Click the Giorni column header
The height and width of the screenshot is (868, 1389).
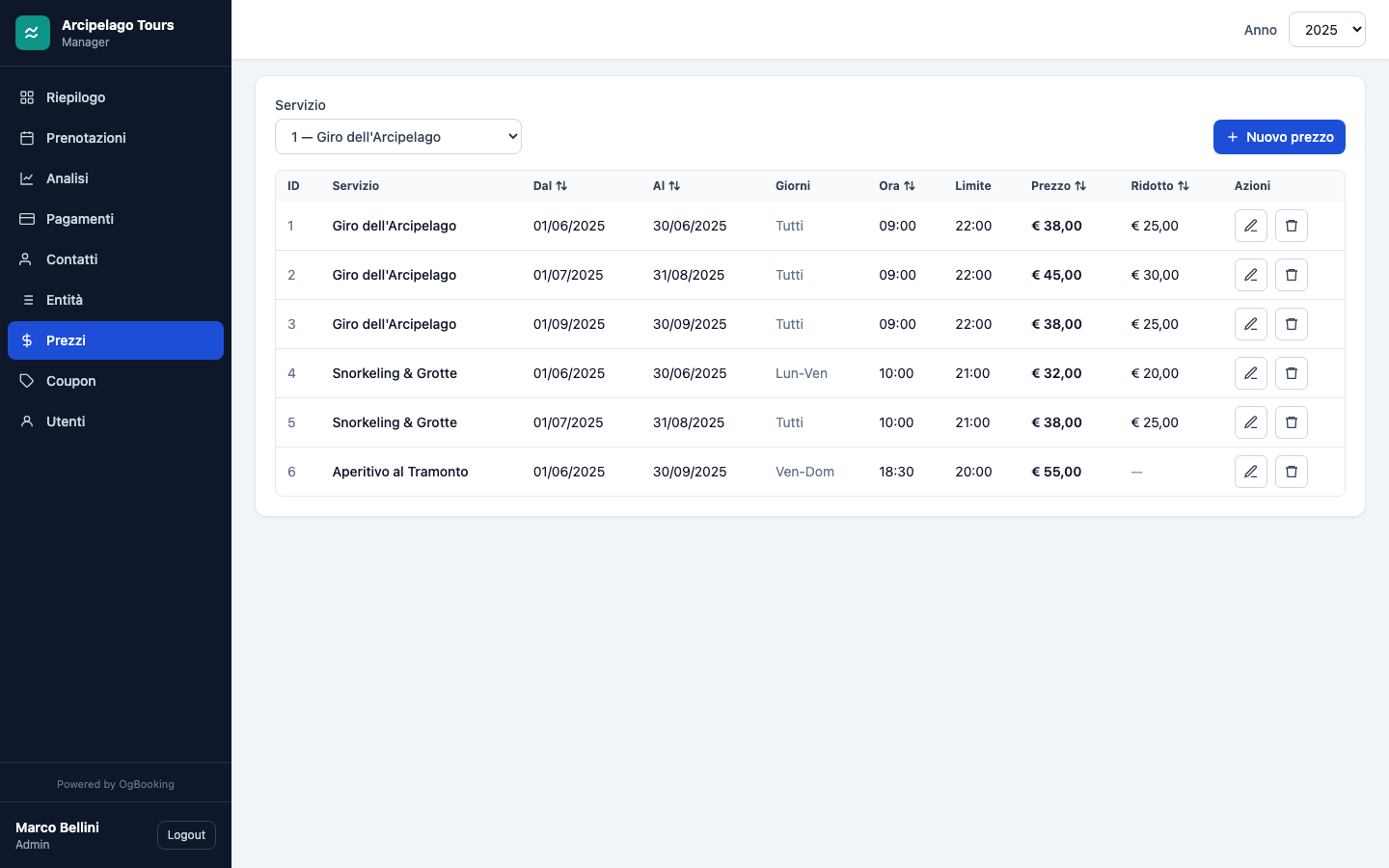(793, 186)
